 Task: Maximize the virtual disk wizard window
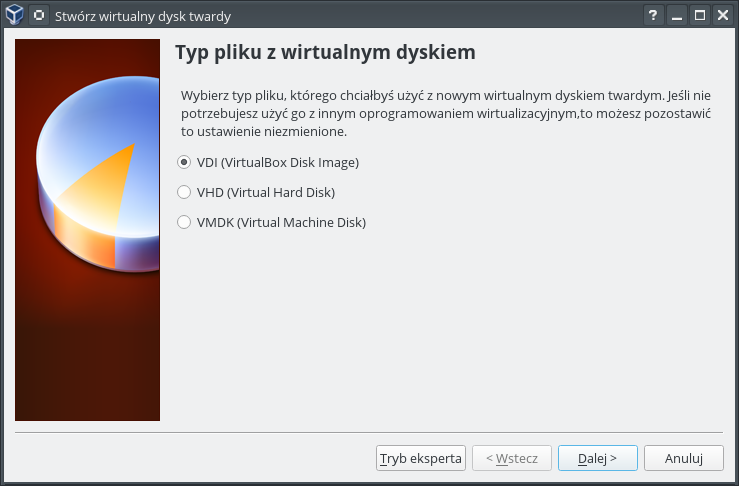pyautogui.click(x=700, y=15)
